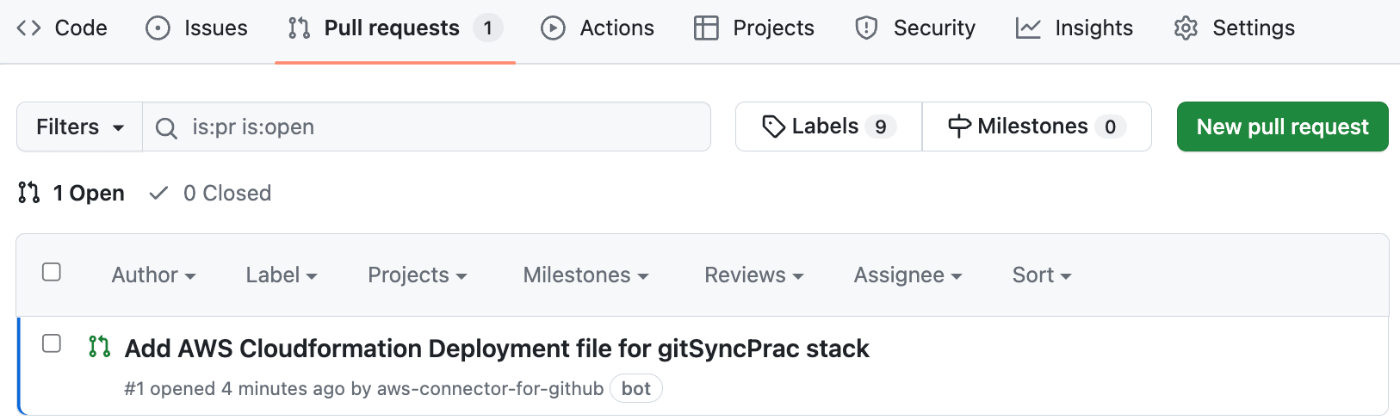Click the New pull request button
1400x420 pixels.
pos(1282,127)
